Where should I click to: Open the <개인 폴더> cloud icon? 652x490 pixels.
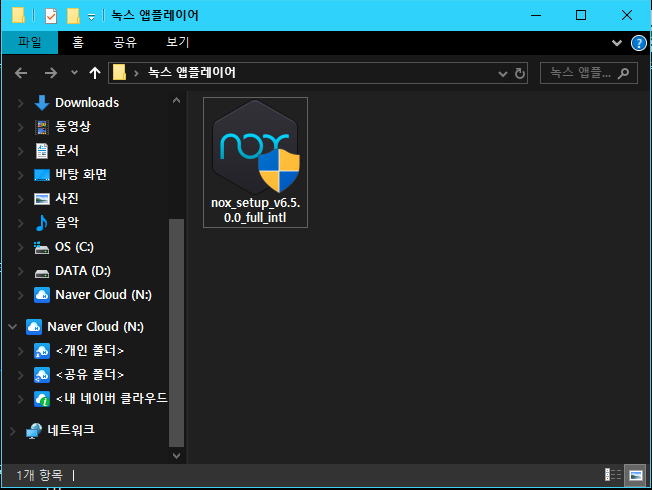click(x=42, y=351)
